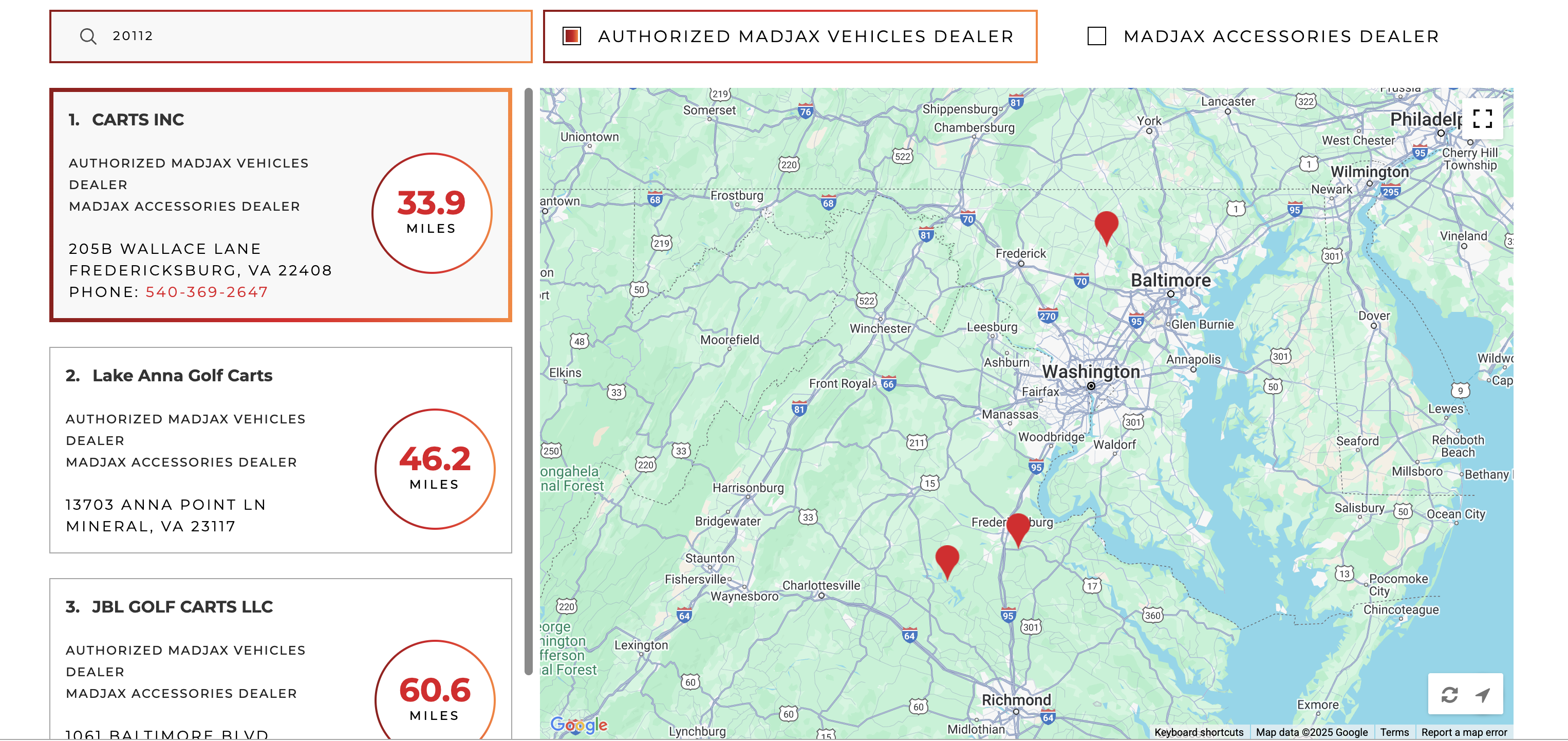Click the map refresh icon

(x=1449, y=695)
